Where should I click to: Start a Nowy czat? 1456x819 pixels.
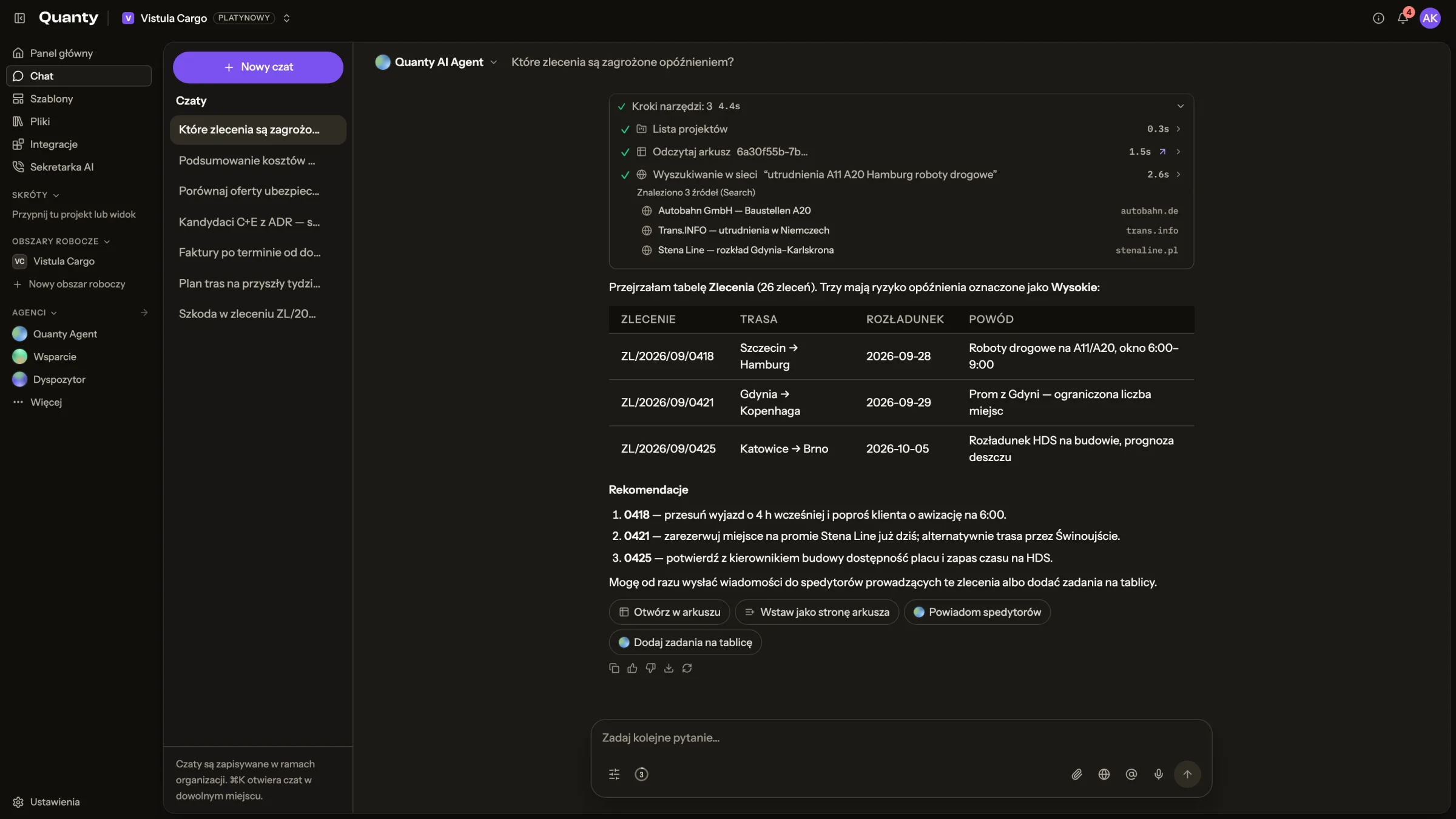coord(258,67)
